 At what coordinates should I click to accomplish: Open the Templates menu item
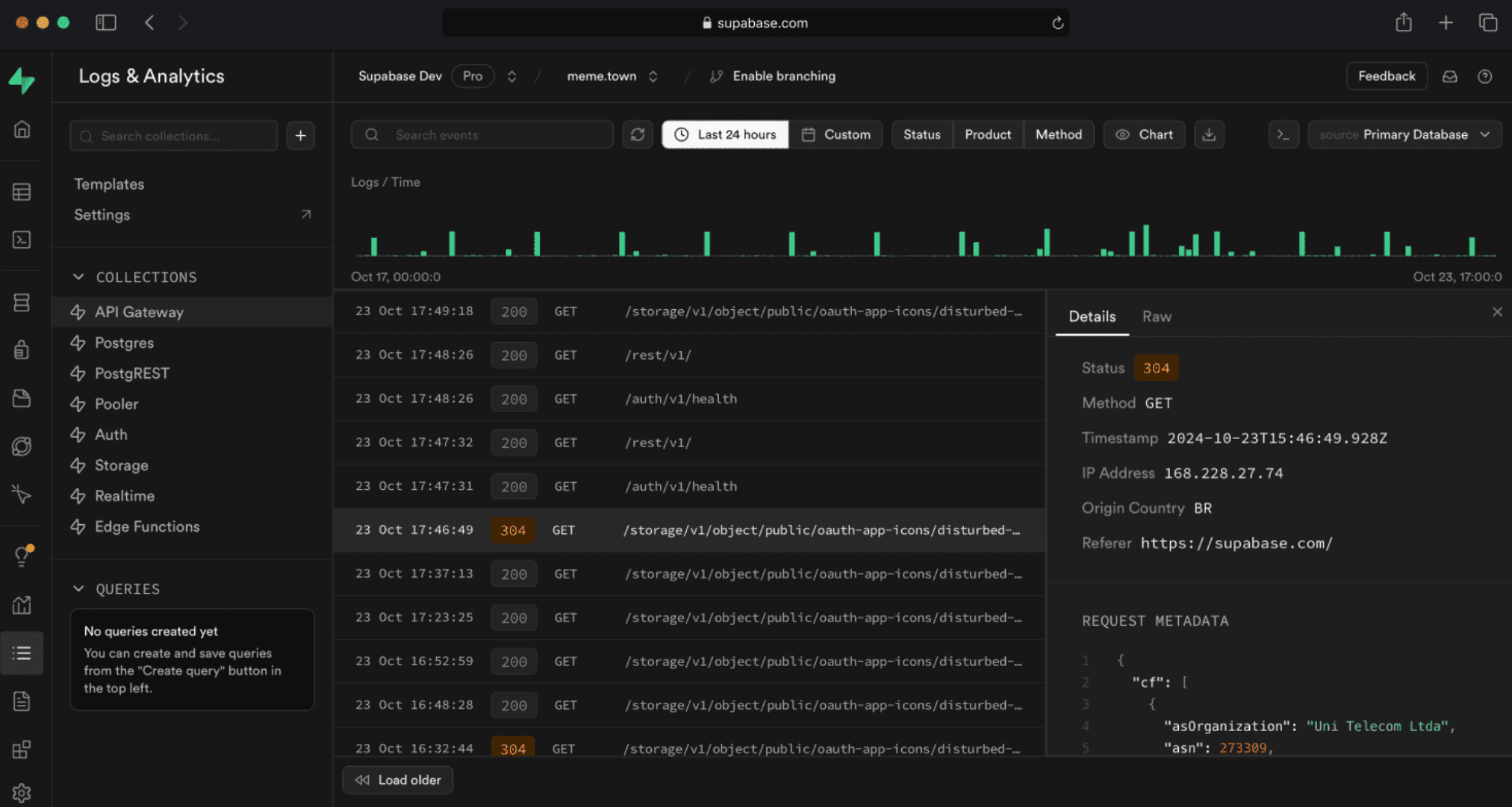coord(109,184)
